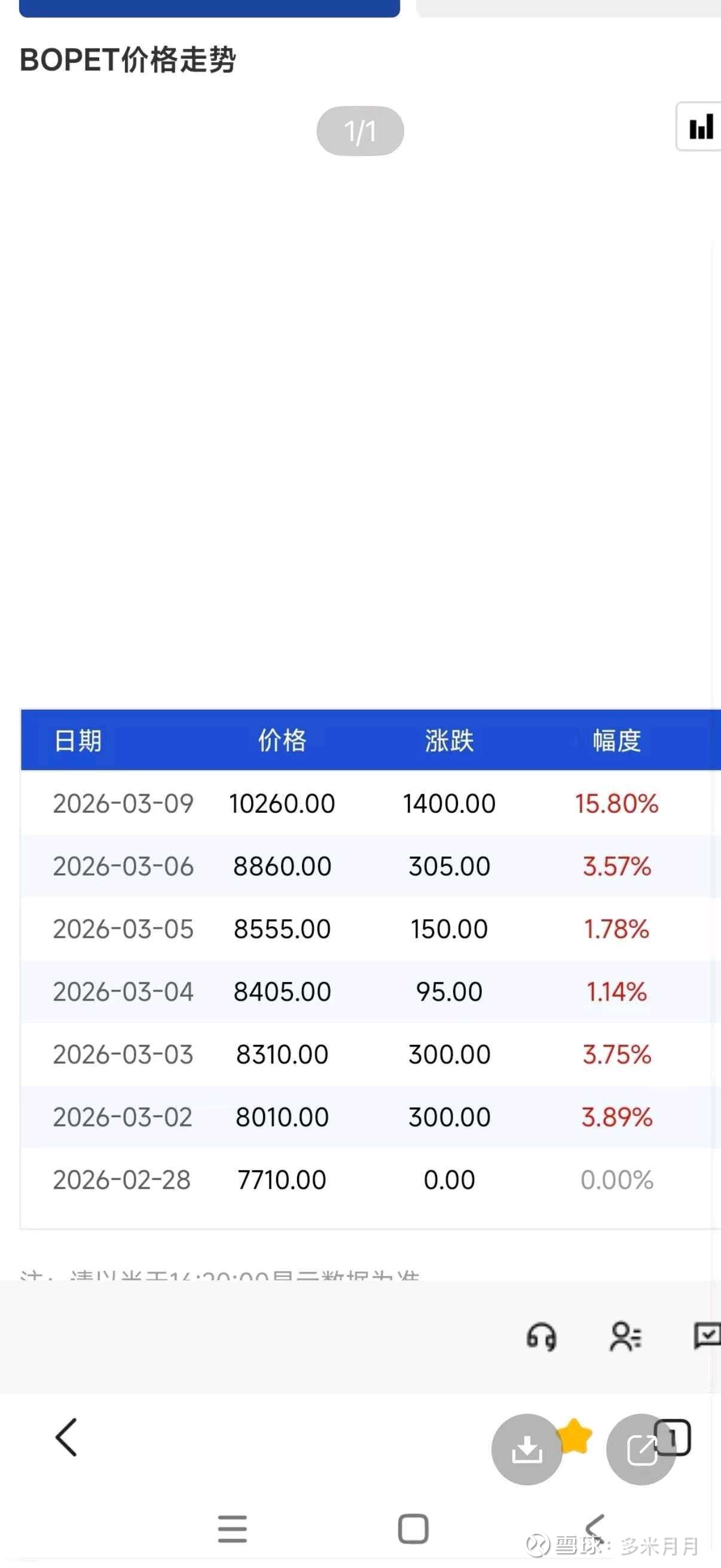Open the user list icon
Image resolution: width=721 pixels, height=1568 pixels.
point(625,1337)
